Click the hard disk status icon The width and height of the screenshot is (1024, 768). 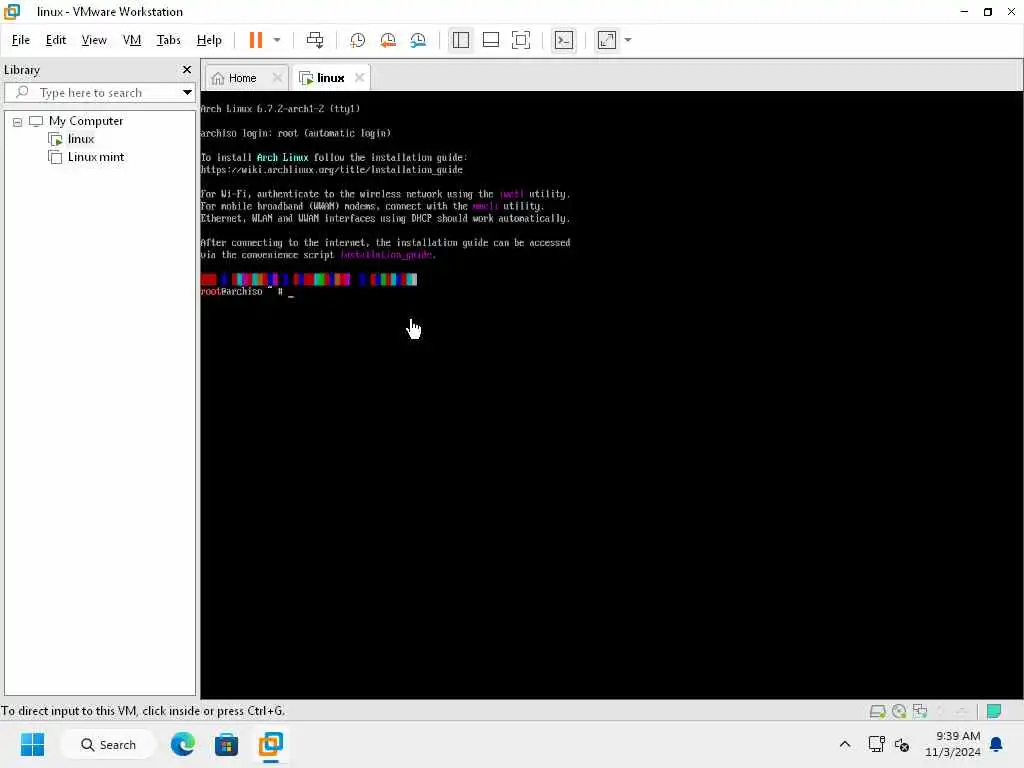tap(877, 711)
